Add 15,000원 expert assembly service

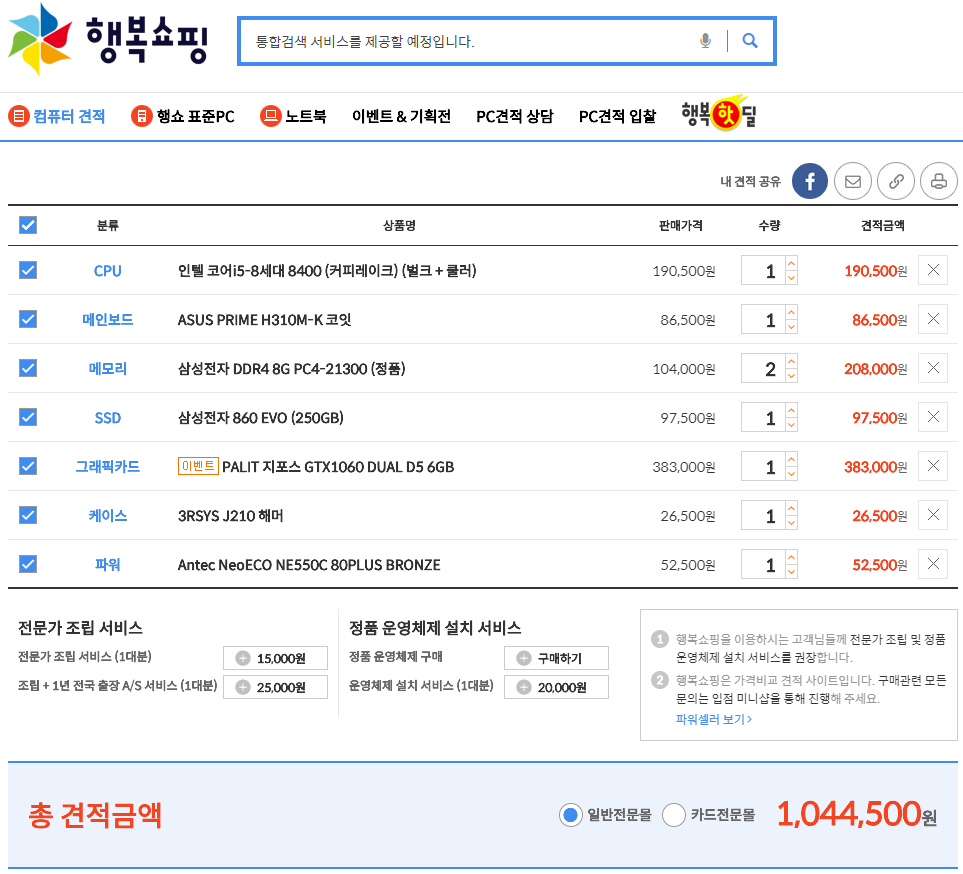pyautogui.click(x=275, y=658)
